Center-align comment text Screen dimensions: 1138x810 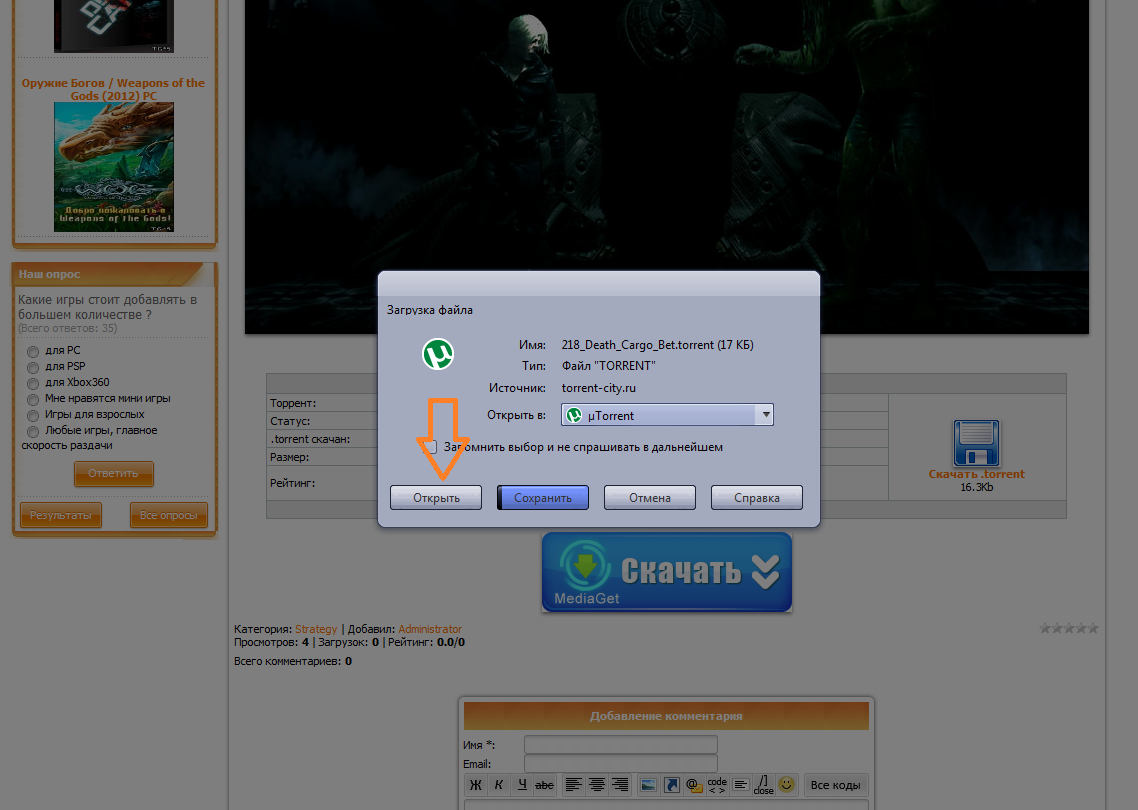[597, 785]
